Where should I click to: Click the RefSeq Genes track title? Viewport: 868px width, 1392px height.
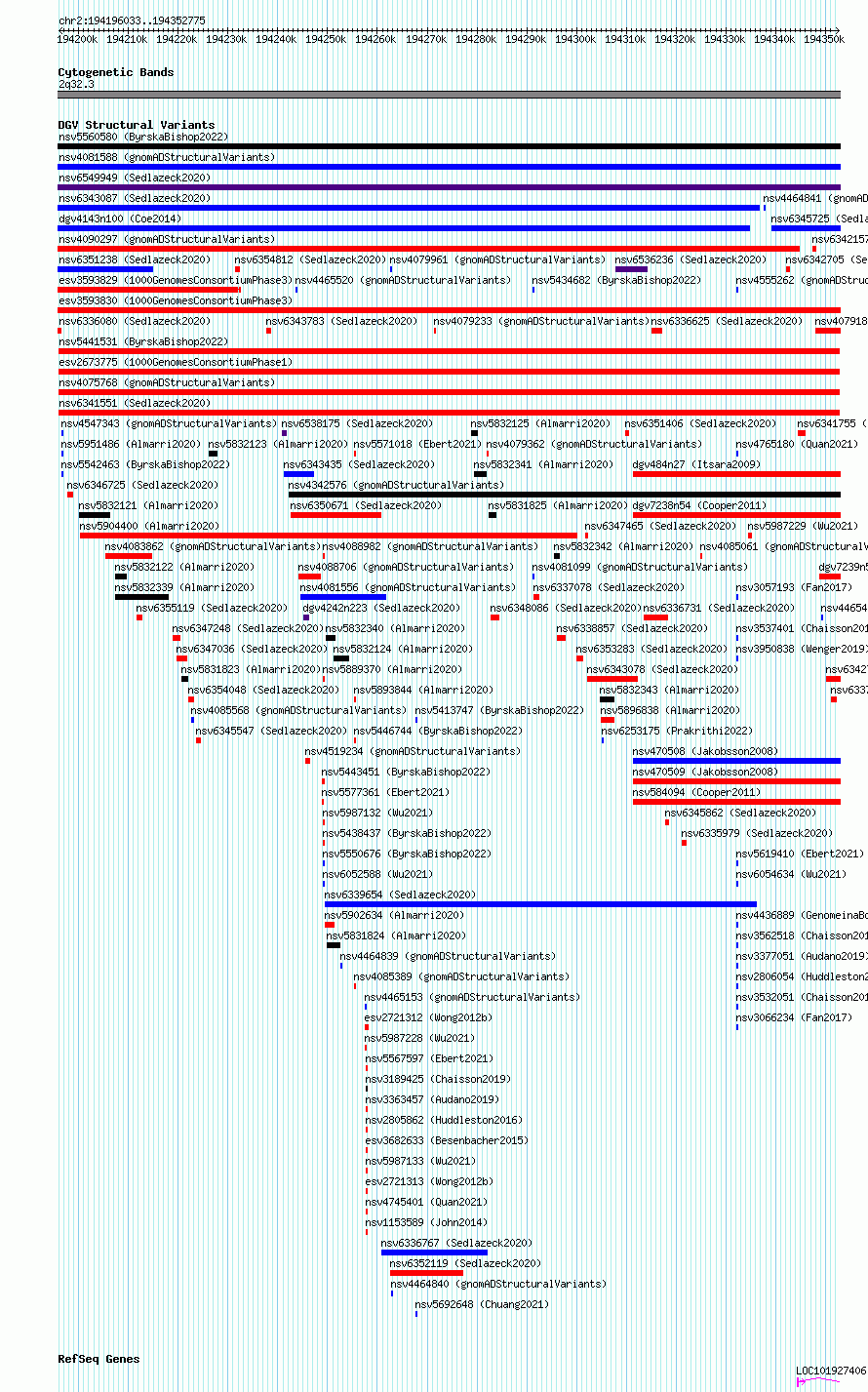coord(99,1359)
